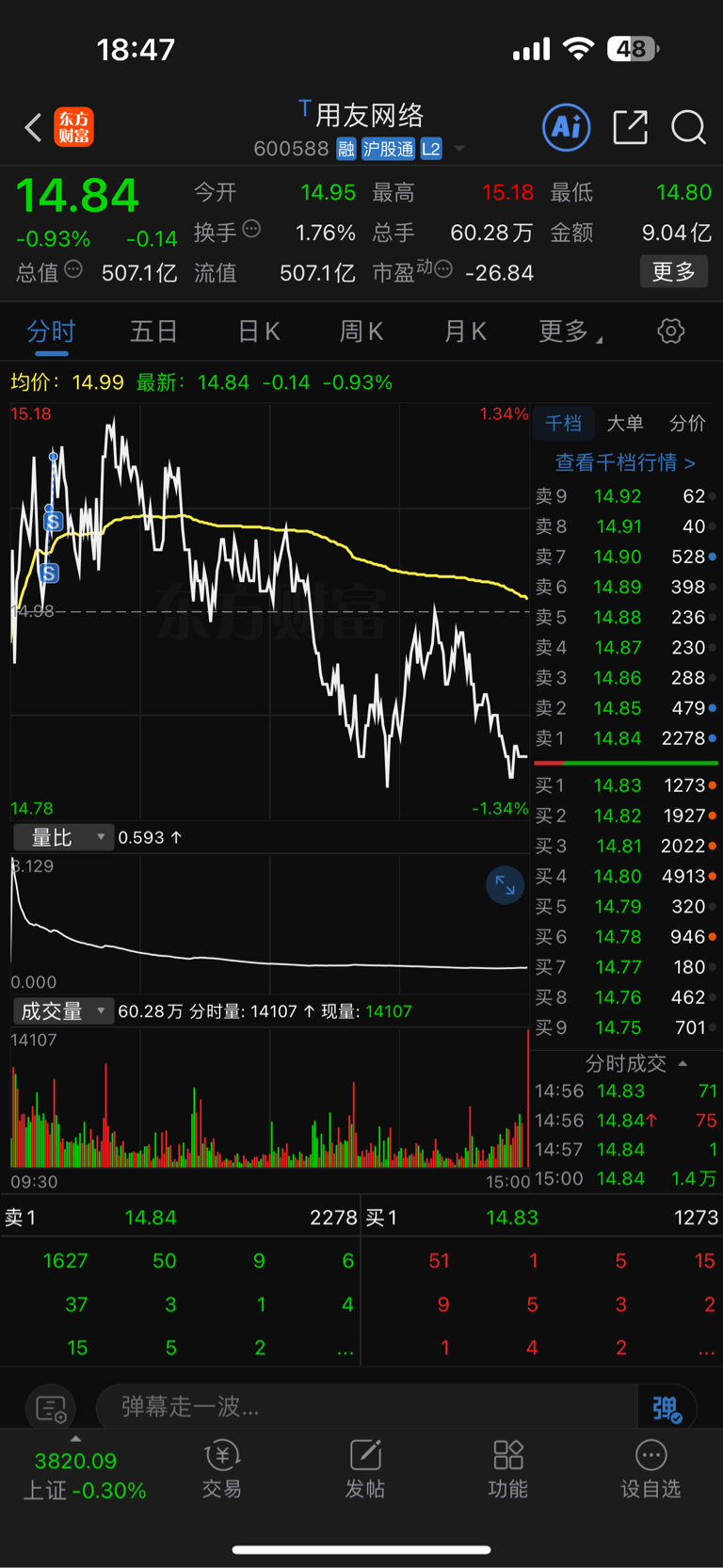Toggle the 弹 barrage switch

667,1408
